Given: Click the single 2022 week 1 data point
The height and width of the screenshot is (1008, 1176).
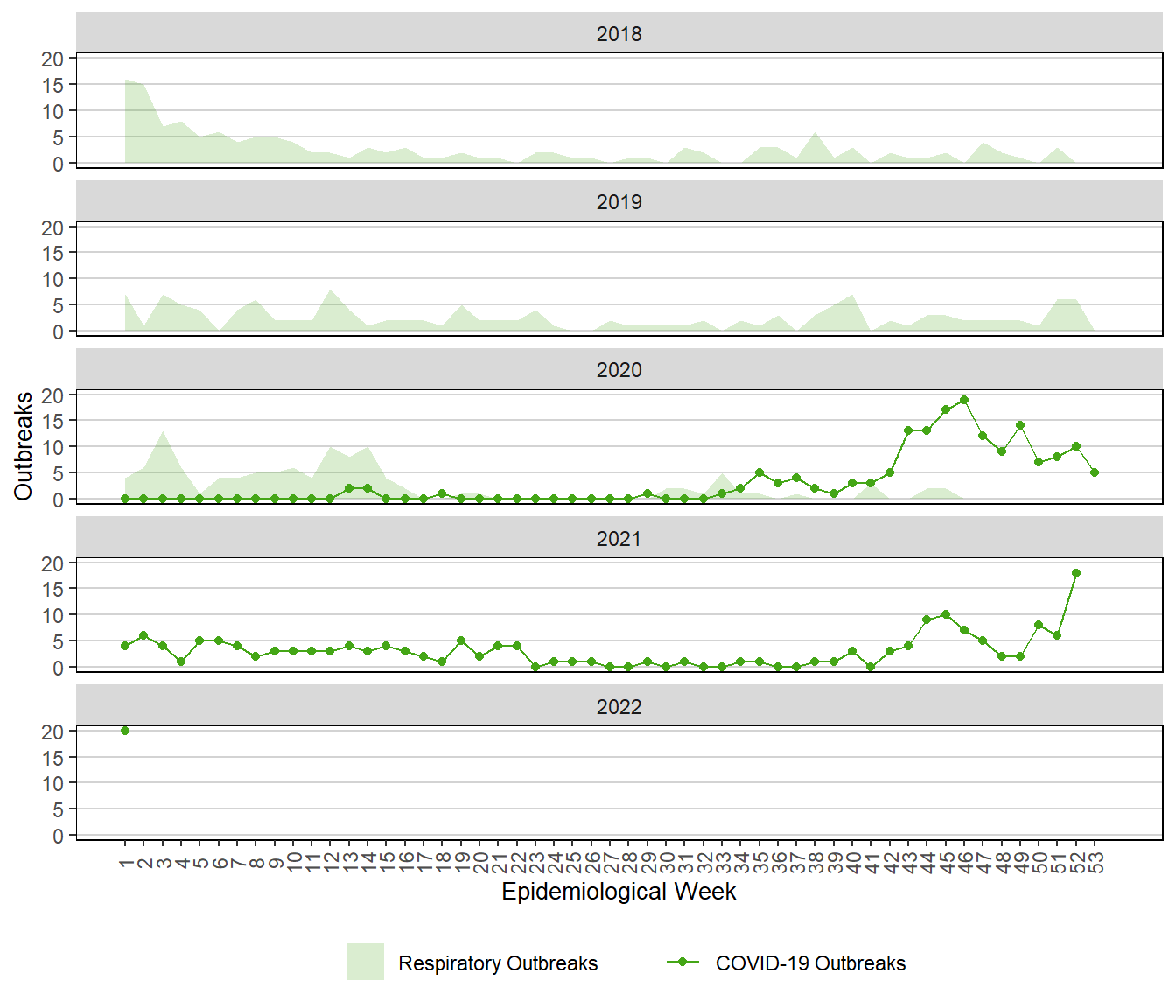Looking at the screenshot, I should point(125,731).
